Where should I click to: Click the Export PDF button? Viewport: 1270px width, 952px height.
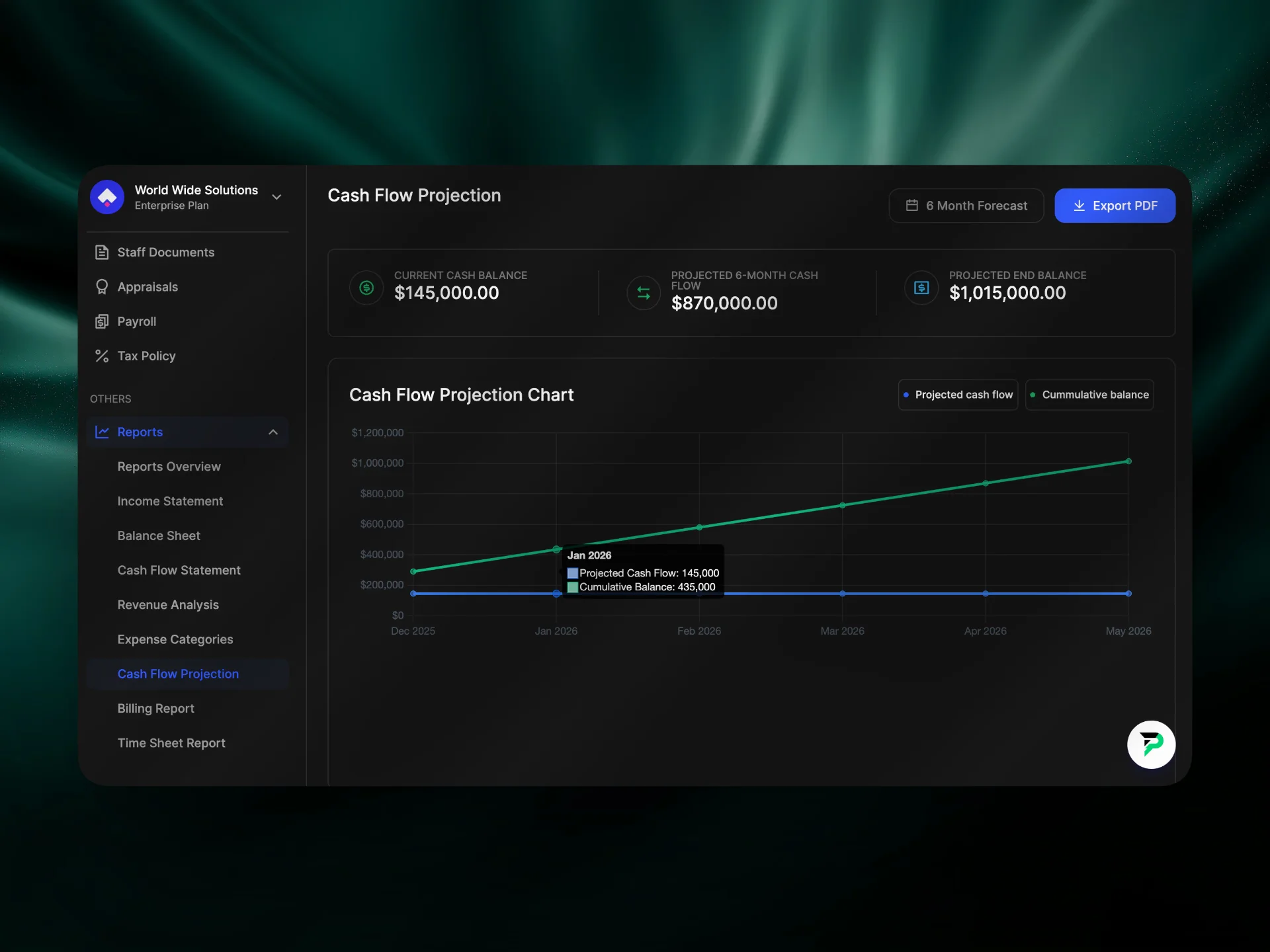(x=1115, y=206)
